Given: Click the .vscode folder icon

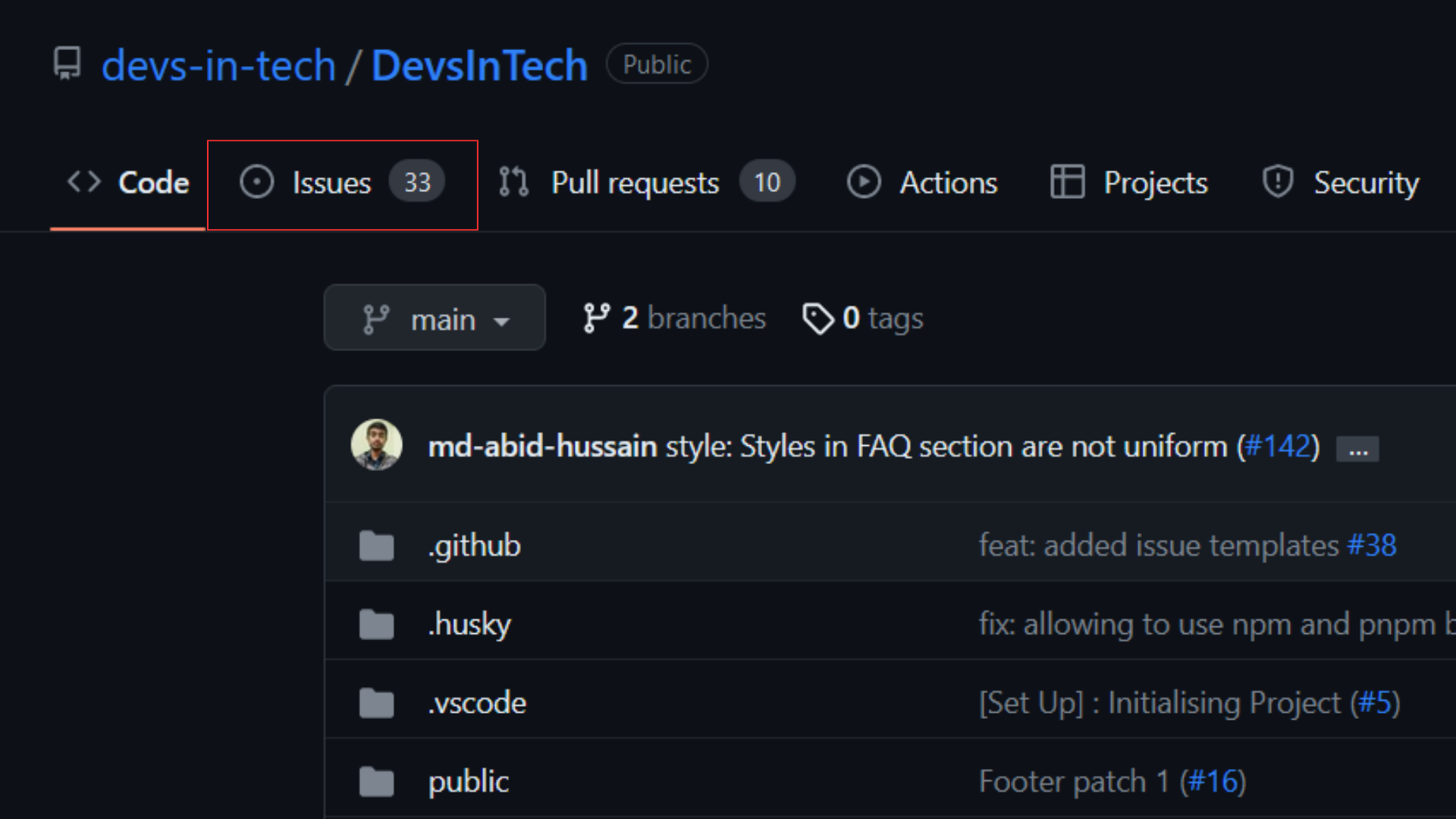Looking at the screenshot, I should click(x=376, y=704).
